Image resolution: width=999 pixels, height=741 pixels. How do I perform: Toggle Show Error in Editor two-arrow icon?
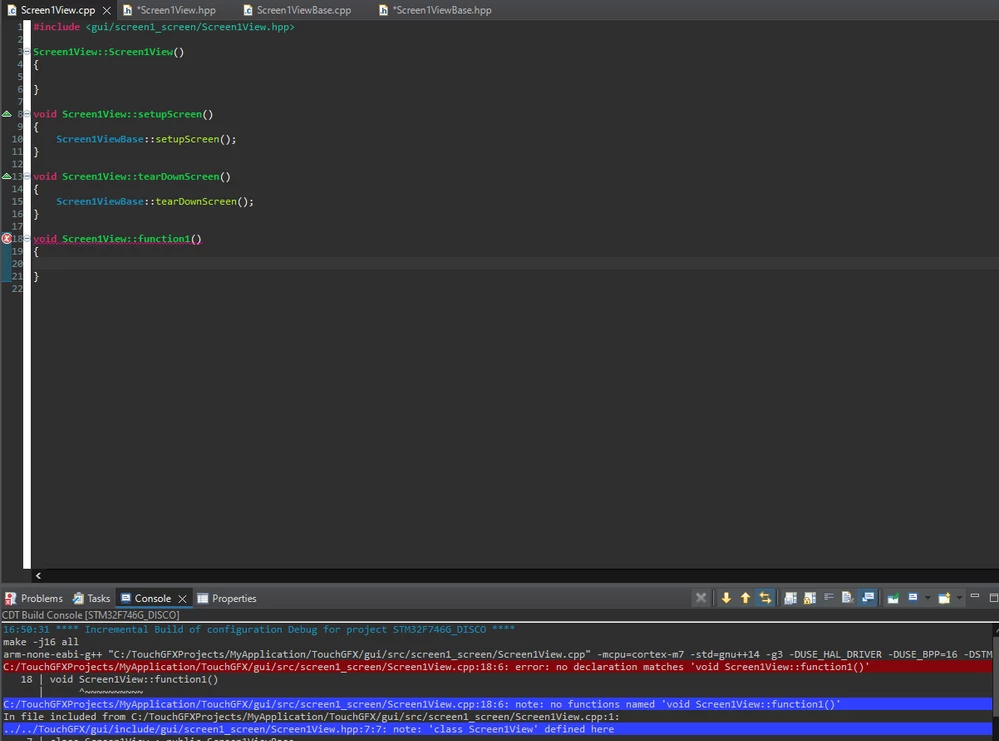click(x=765, y=598)
